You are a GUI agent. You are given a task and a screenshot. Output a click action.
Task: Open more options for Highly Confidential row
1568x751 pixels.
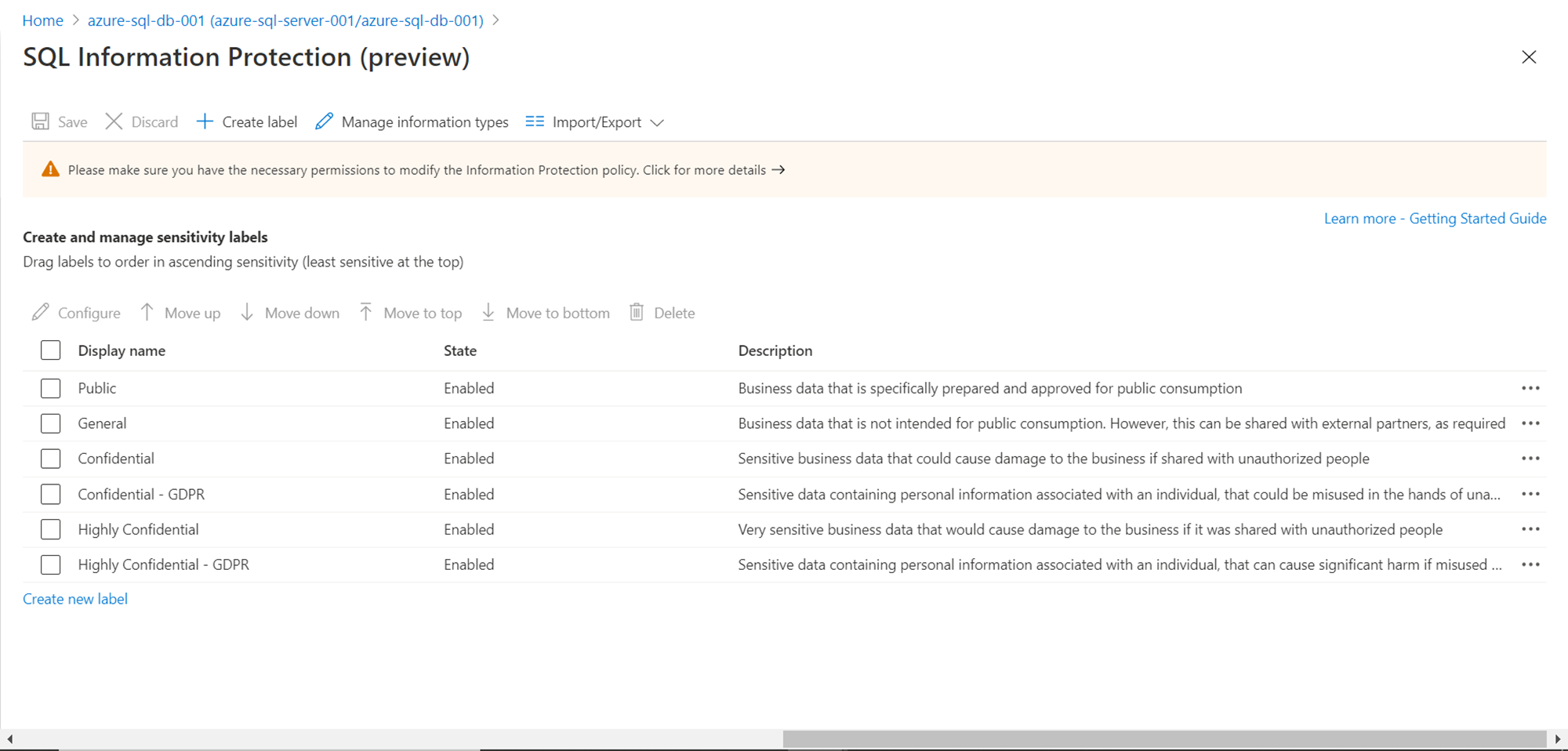point(1530,529)
